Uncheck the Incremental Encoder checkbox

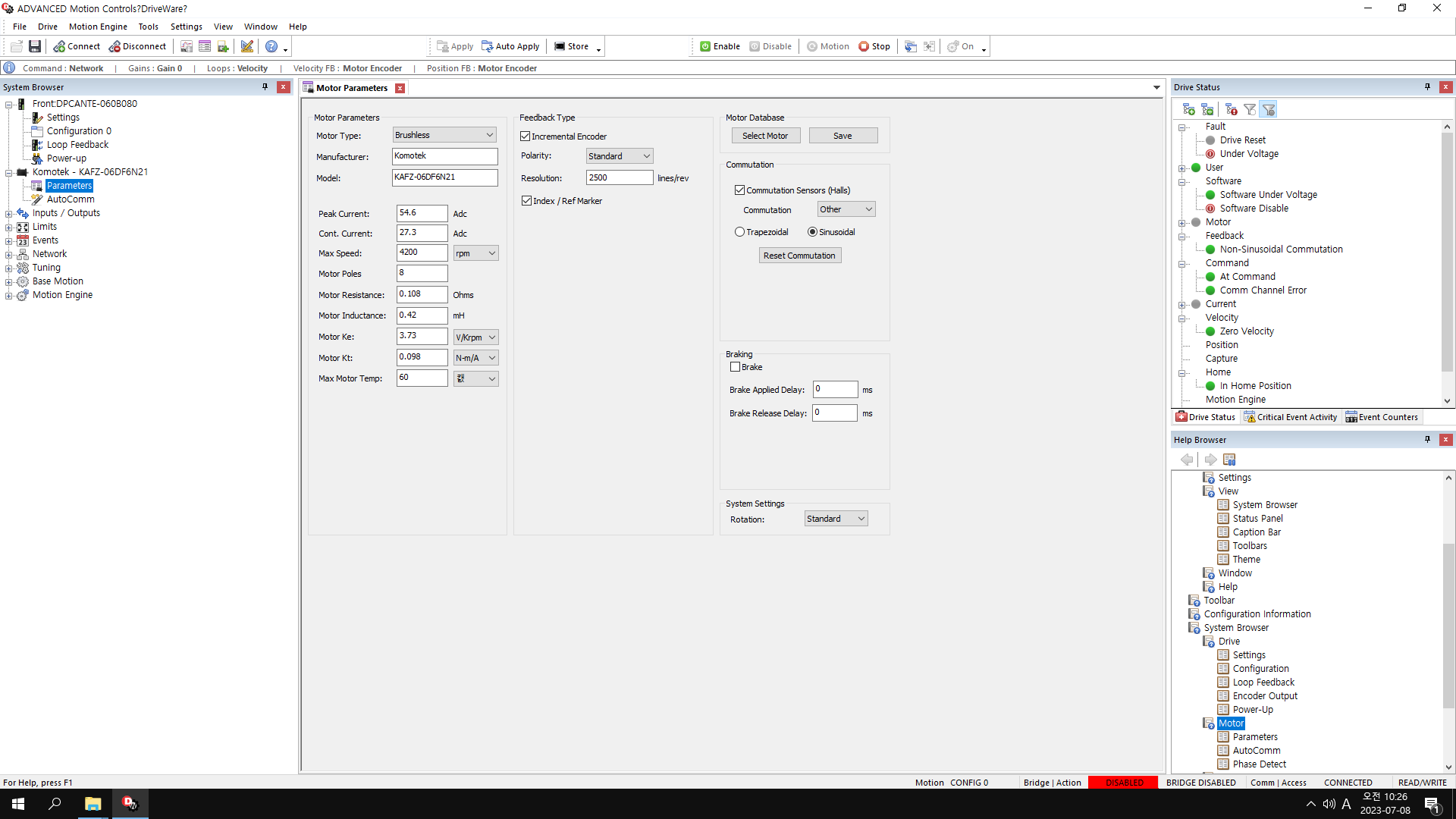click(526, 136)
